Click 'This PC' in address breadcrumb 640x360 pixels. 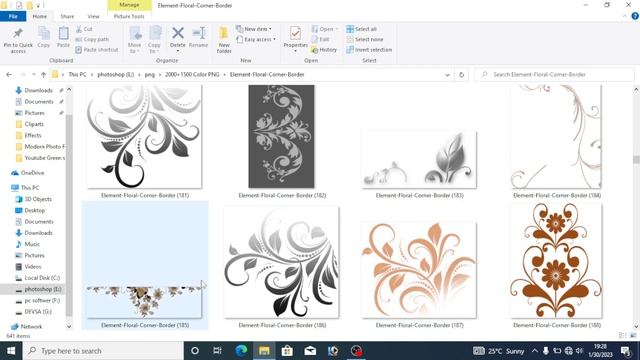coord(77,75)
